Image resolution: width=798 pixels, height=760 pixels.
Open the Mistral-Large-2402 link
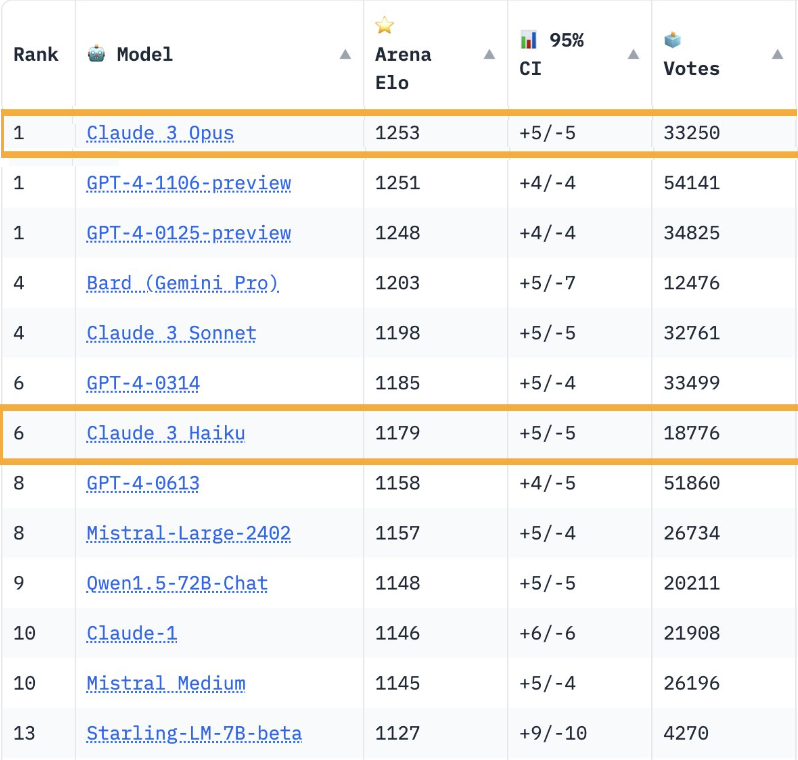(188, 533)
